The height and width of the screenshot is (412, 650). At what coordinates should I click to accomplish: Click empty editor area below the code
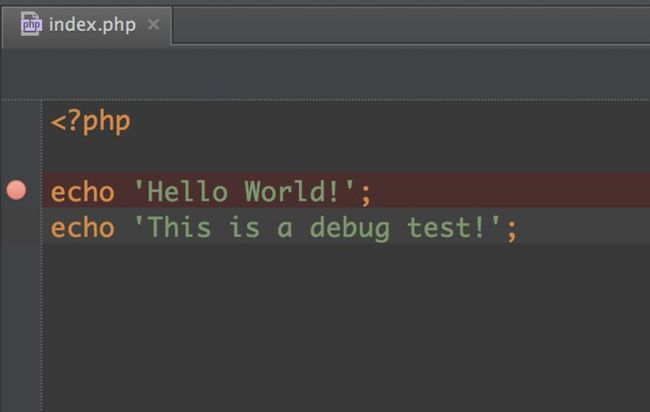(346, 327)
